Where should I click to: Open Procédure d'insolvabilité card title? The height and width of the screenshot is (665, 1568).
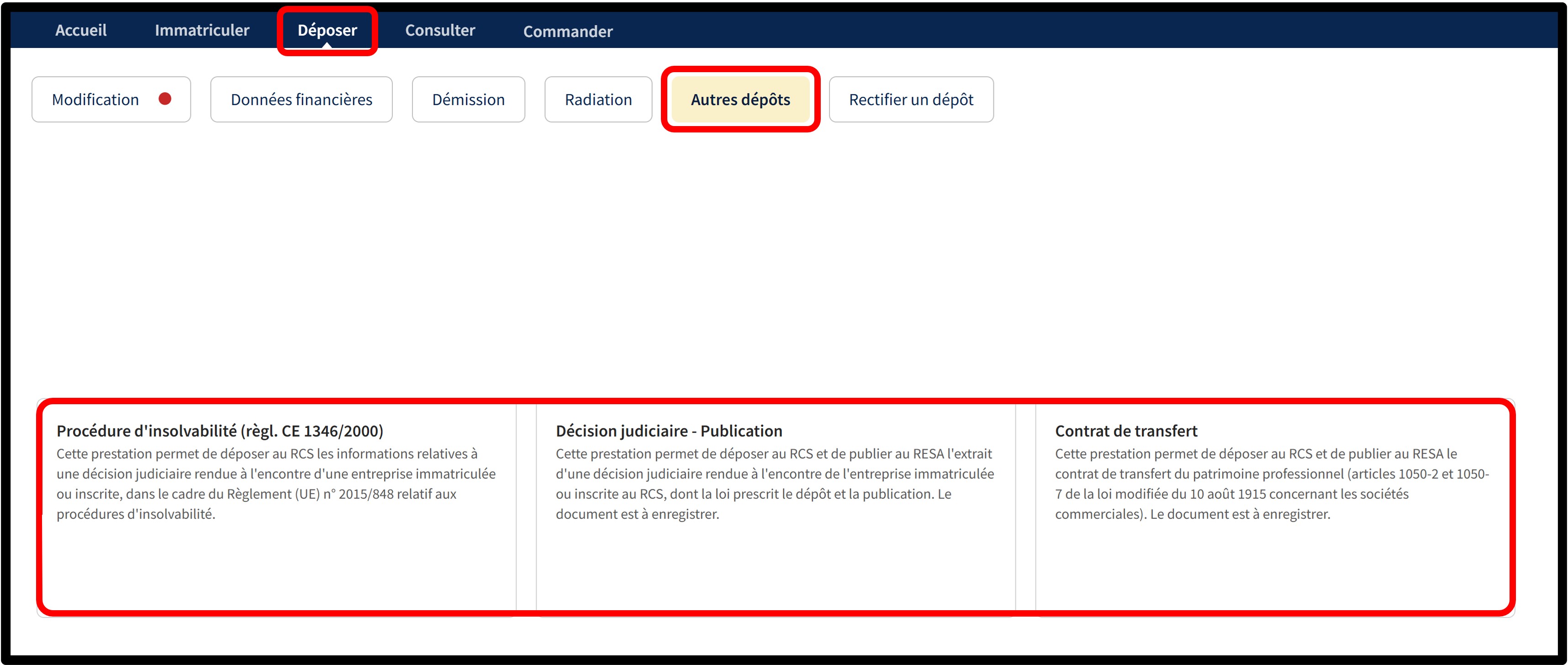pyautogui.click(x=220, y=431)
